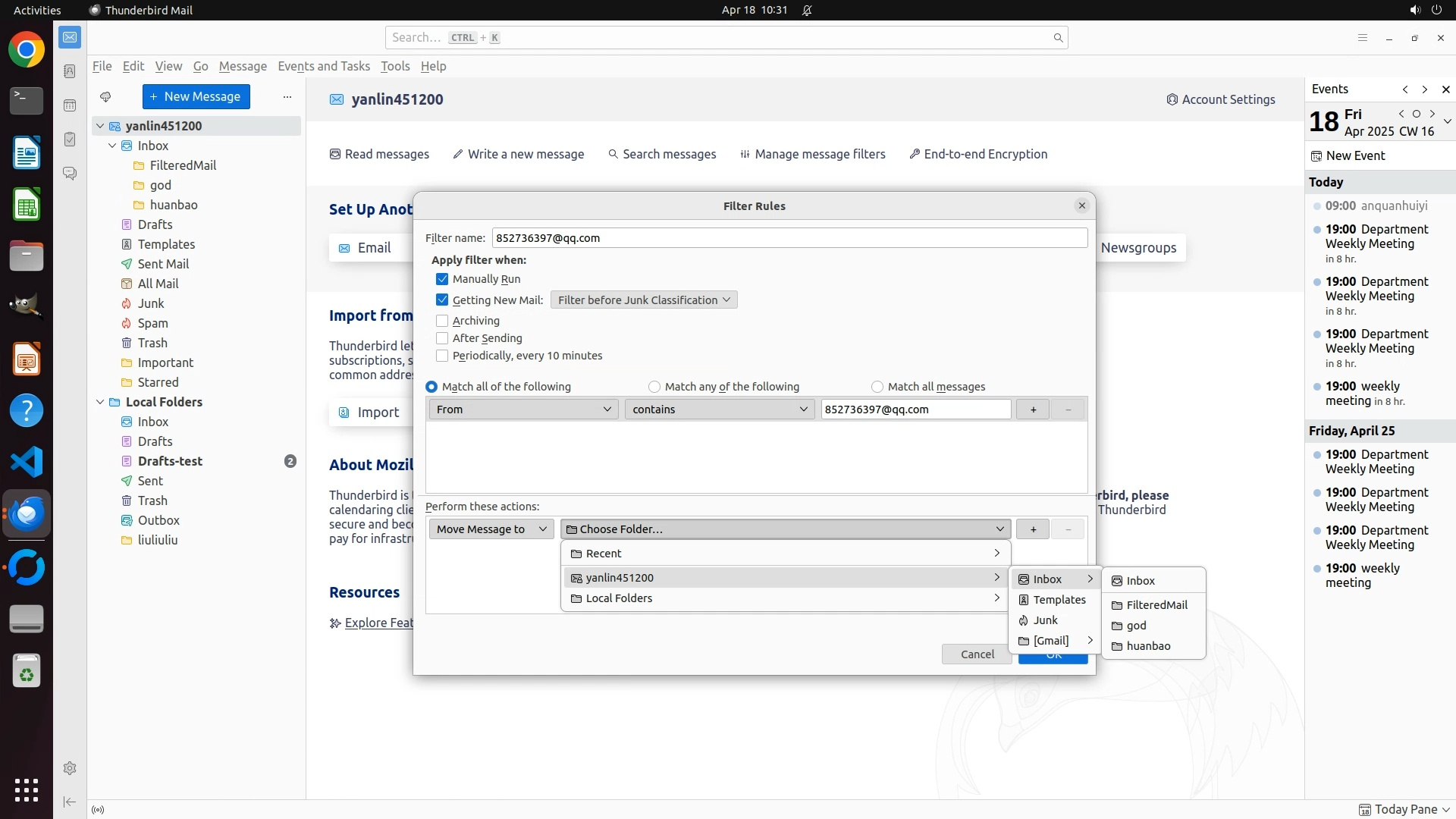The width and height of the screenshot is (1456, 819).
Task: Open the Filter before Junk Classification dropdown
Action: point(643,300)
